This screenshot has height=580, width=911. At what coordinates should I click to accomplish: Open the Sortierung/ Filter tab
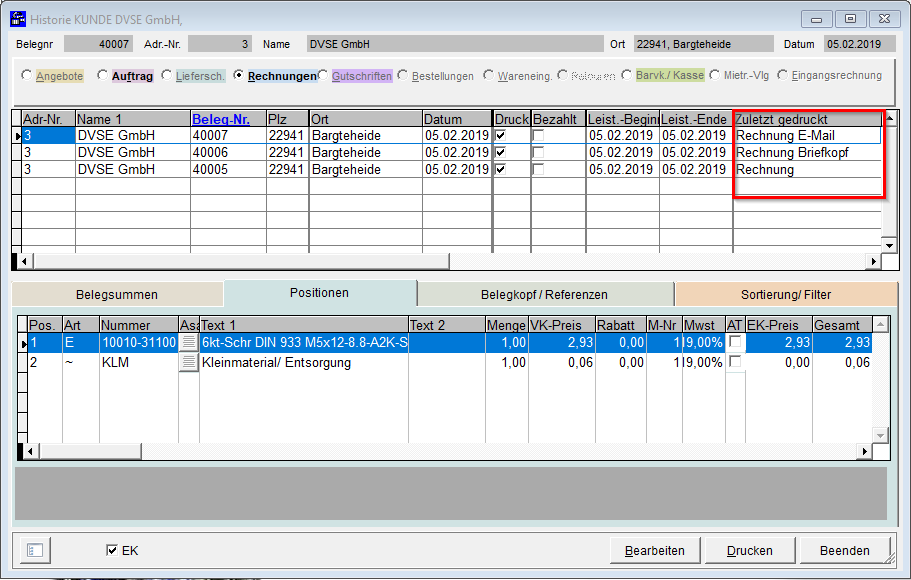point(785,295)
